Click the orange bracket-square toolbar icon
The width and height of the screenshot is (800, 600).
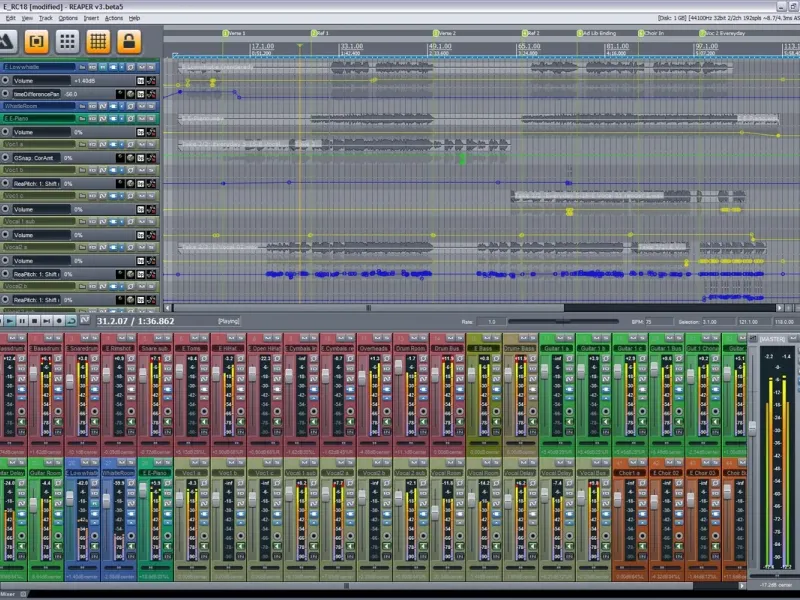(37, 41)
